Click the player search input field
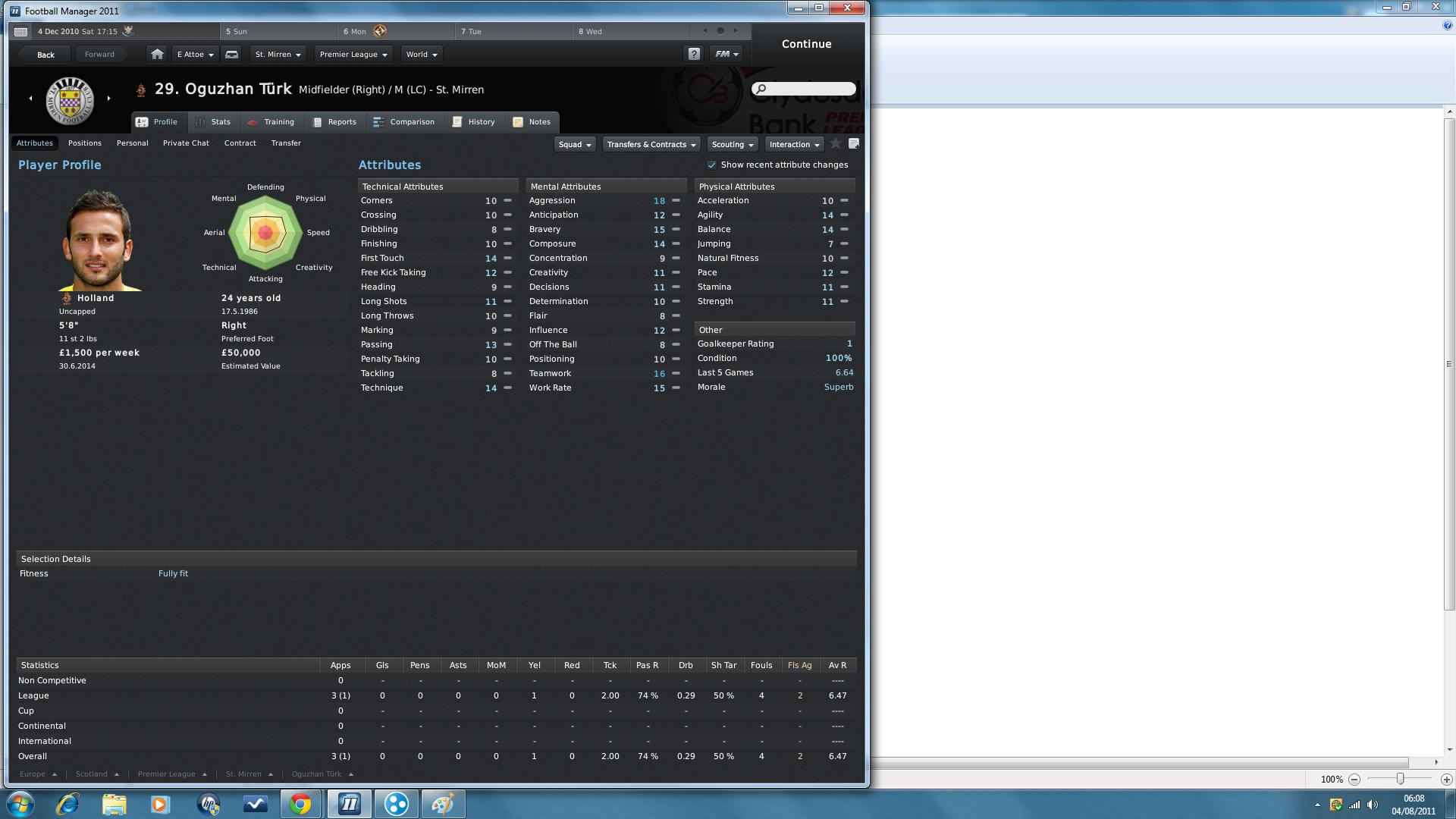The width and height of the screenshot is (1456, 819). [804, 89]
